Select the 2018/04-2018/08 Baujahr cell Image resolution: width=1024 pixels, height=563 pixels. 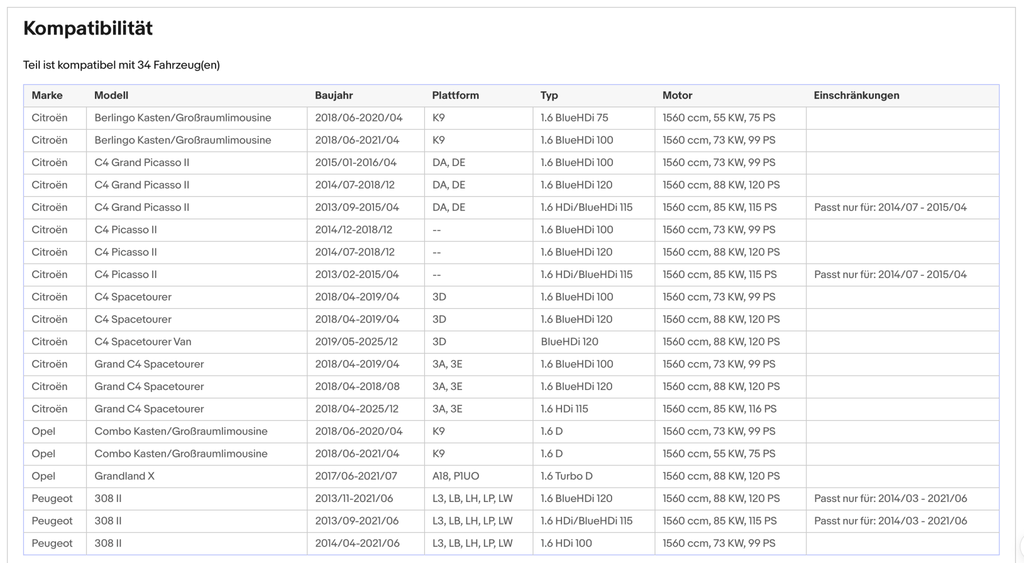(366, 387)
